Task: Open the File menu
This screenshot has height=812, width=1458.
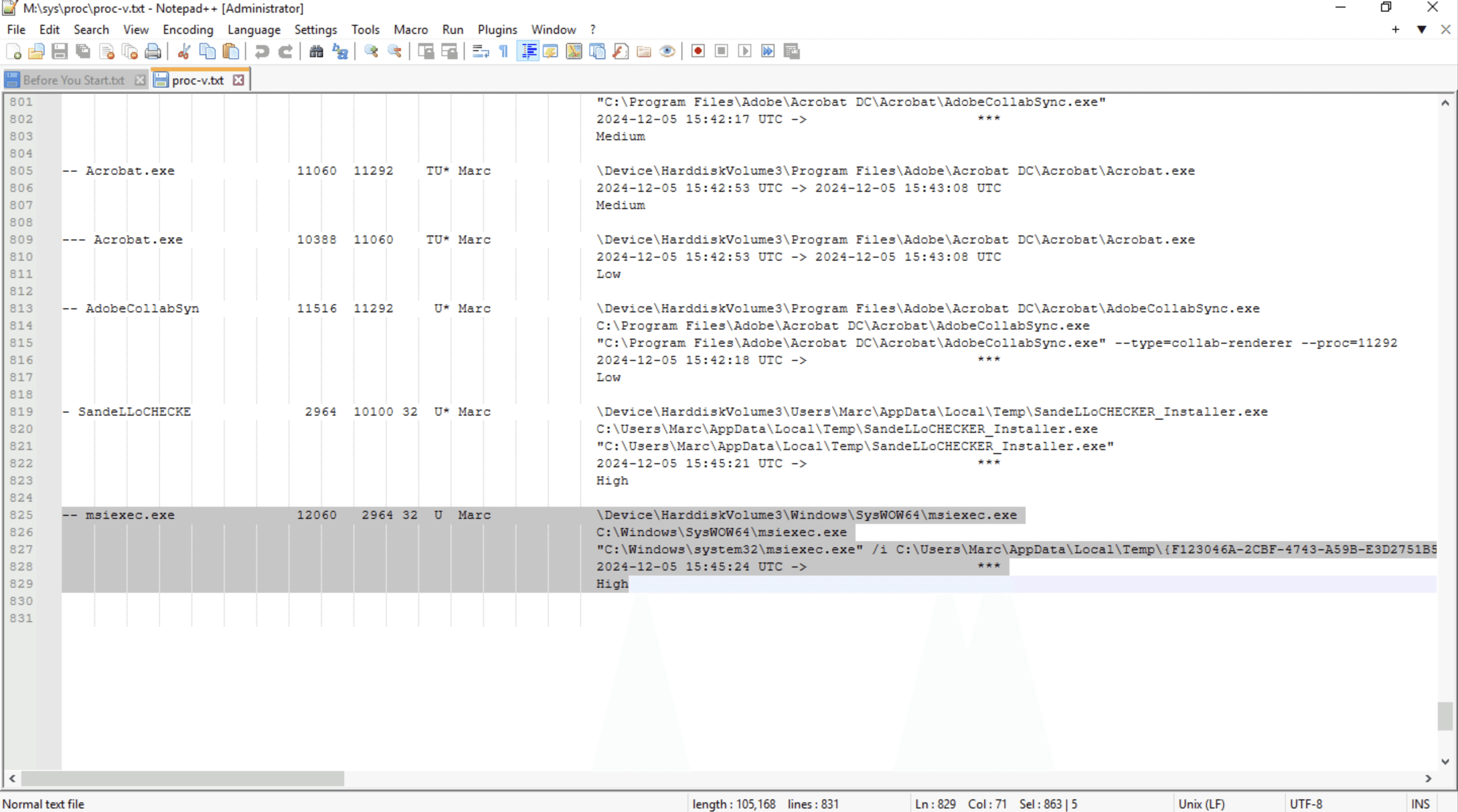Action: 16,29
